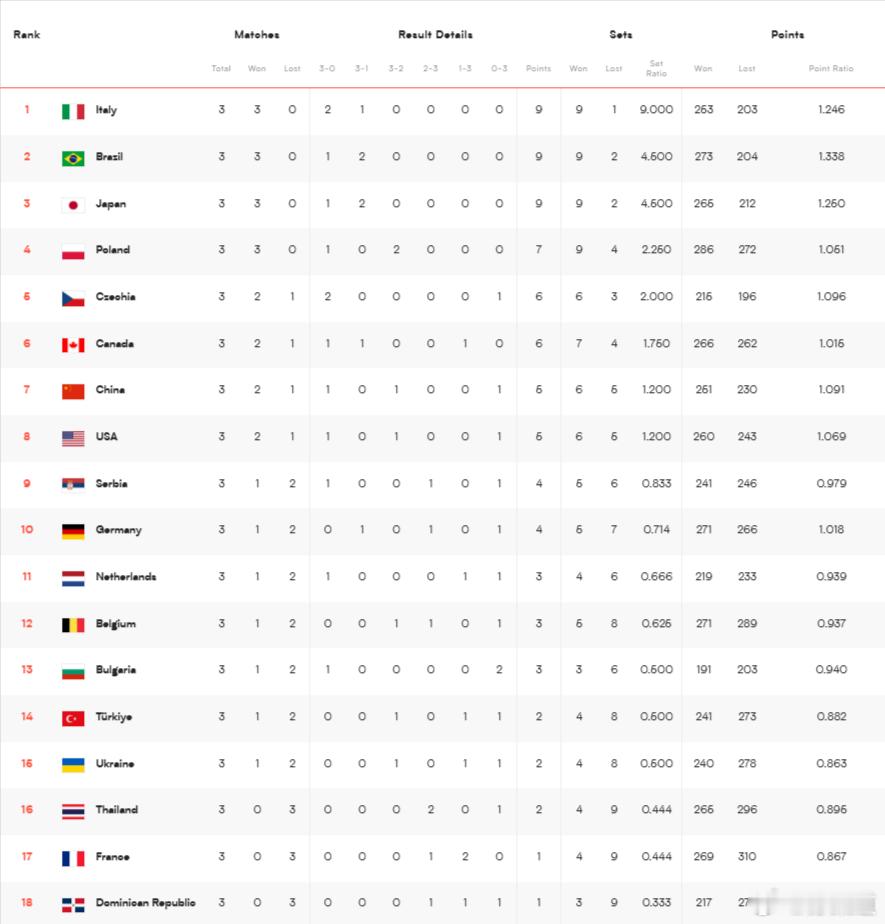Click the Sets group header

tap(620, 34)
